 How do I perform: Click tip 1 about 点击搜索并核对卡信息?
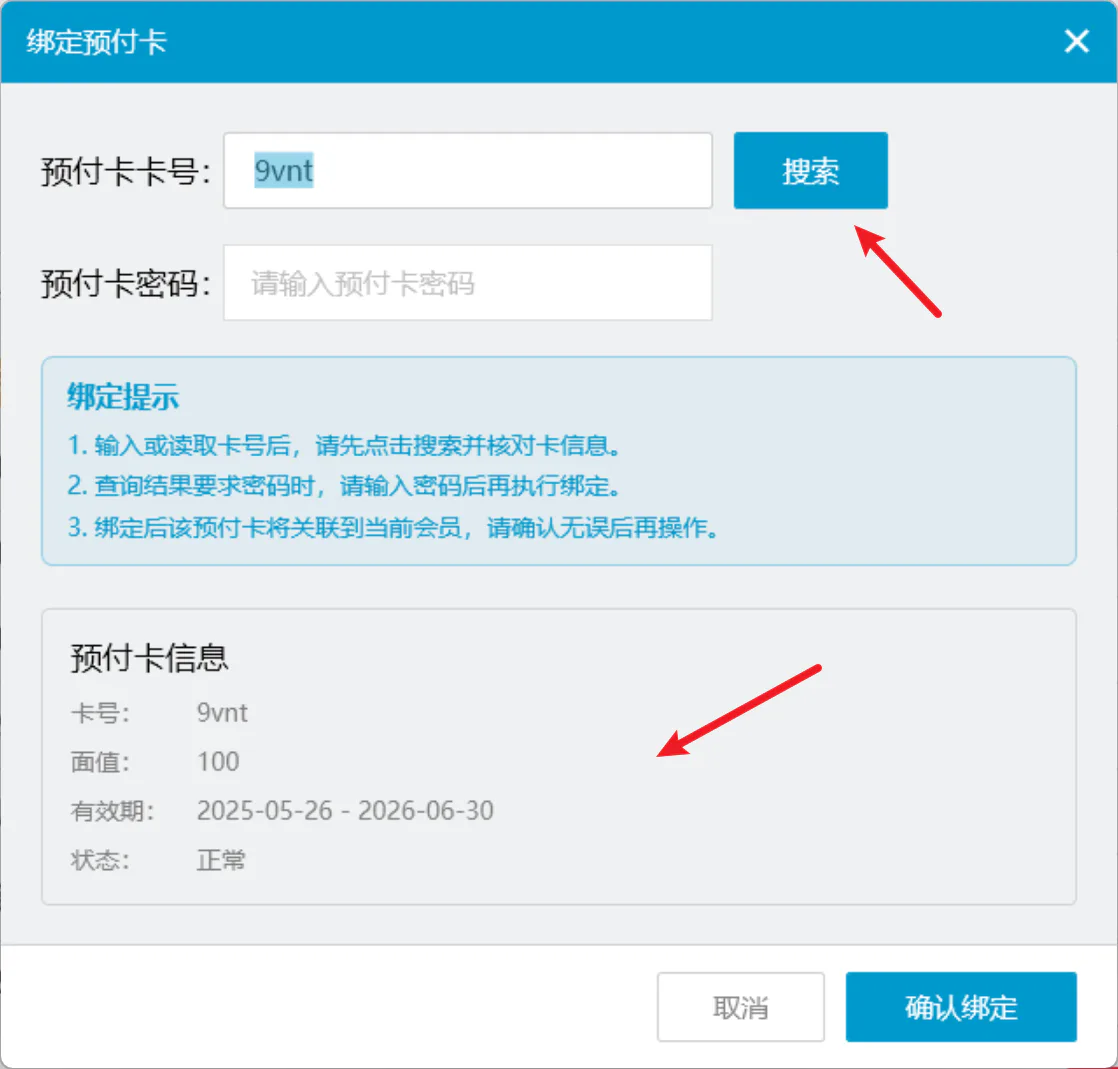point(344,446)
